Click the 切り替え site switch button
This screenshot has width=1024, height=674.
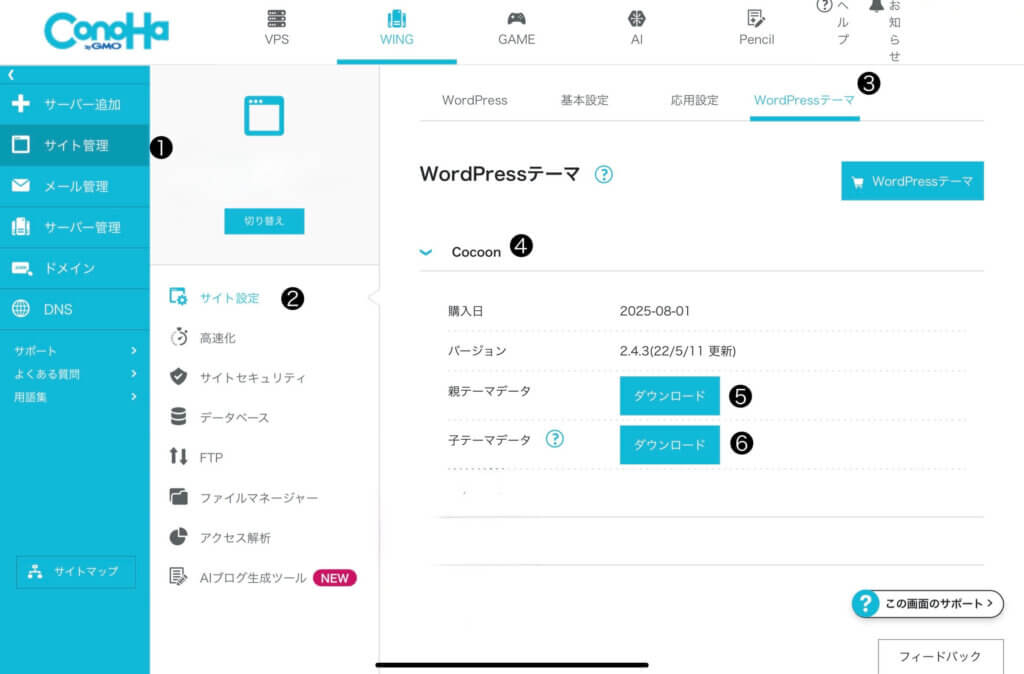click(264, 221)
